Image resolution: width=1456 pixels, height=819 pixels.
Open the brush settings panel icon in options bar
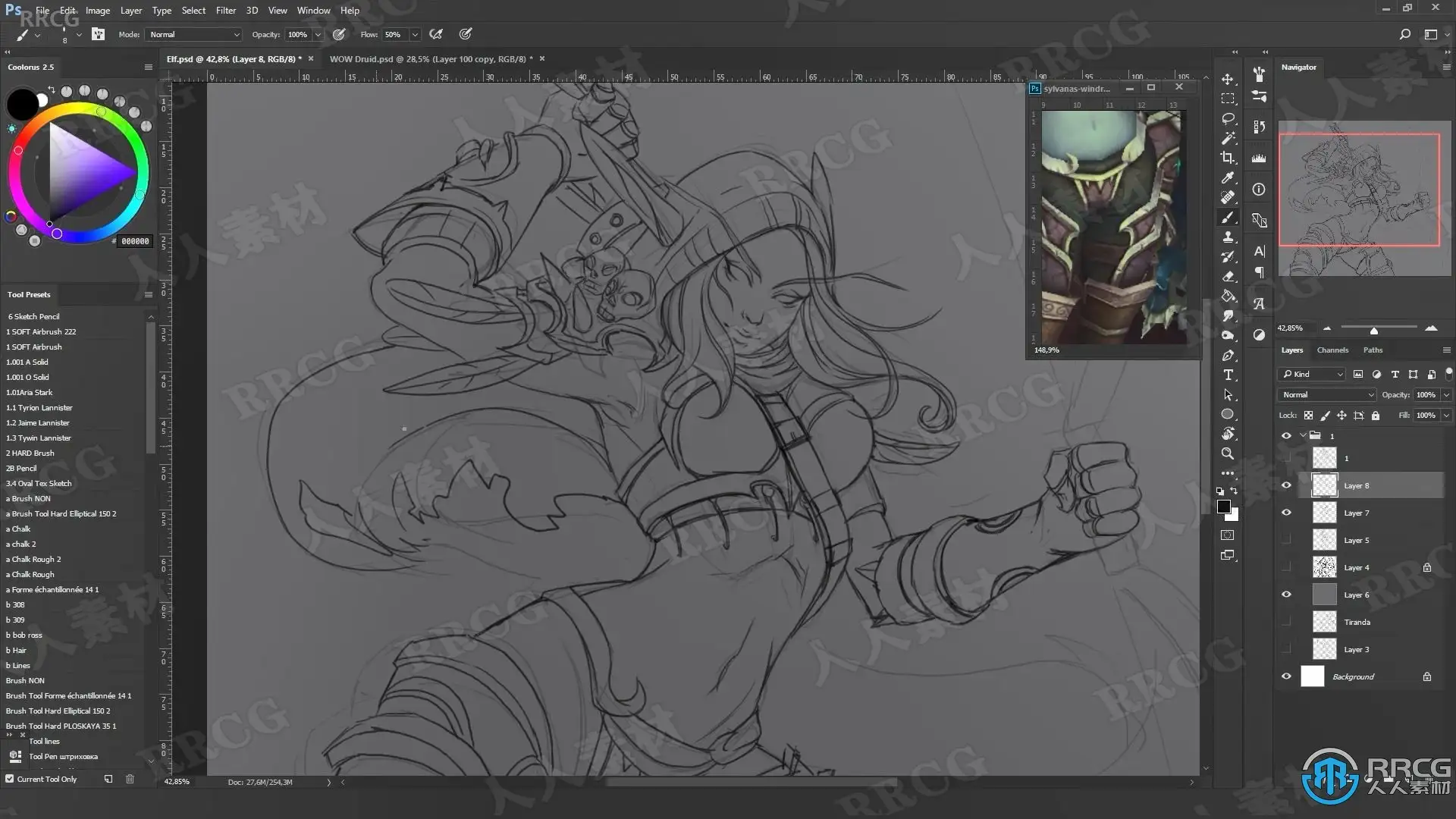[x=98, y=34]
